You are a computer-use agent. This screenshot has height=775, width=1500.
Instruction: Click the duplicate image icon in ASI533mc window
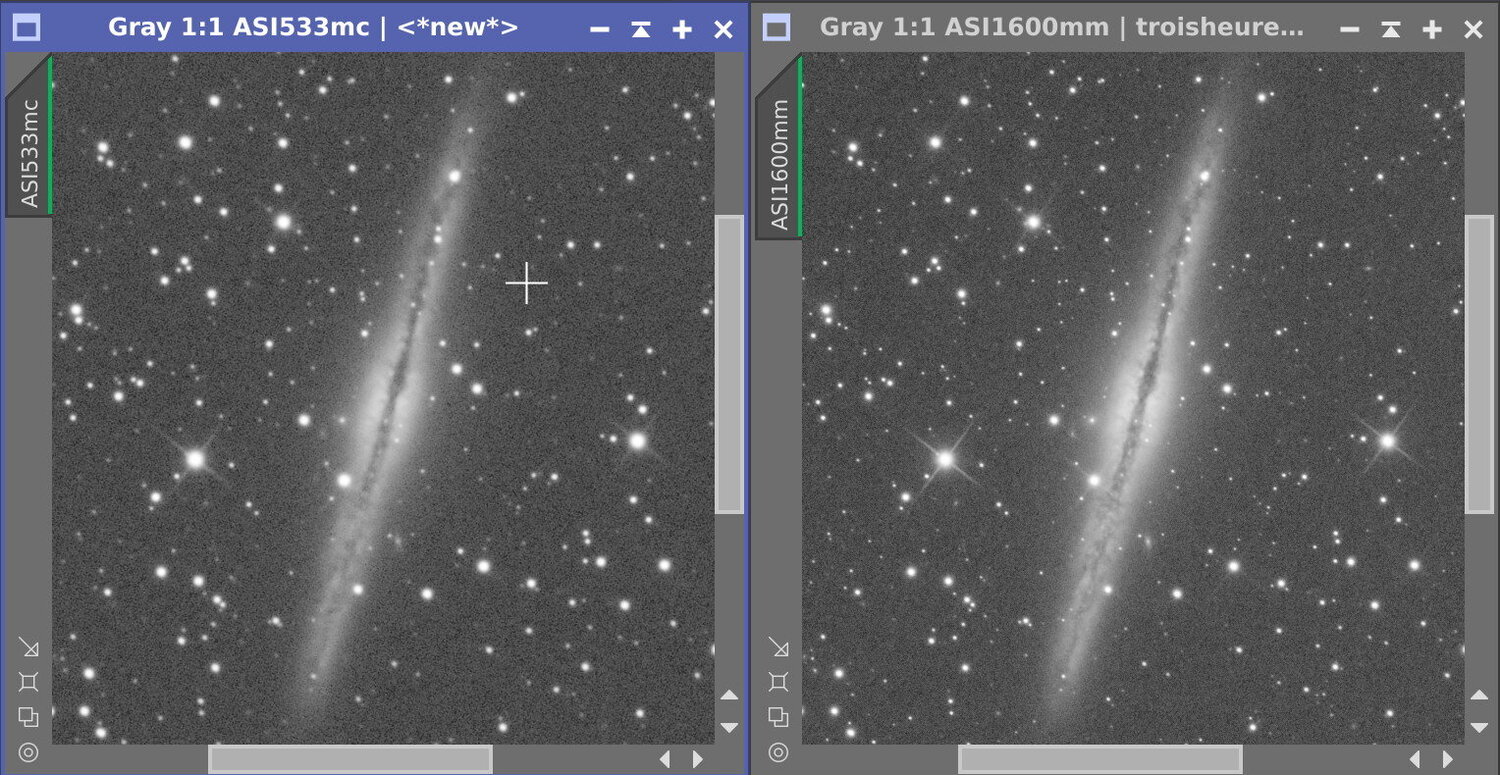[x=28, y=717]
